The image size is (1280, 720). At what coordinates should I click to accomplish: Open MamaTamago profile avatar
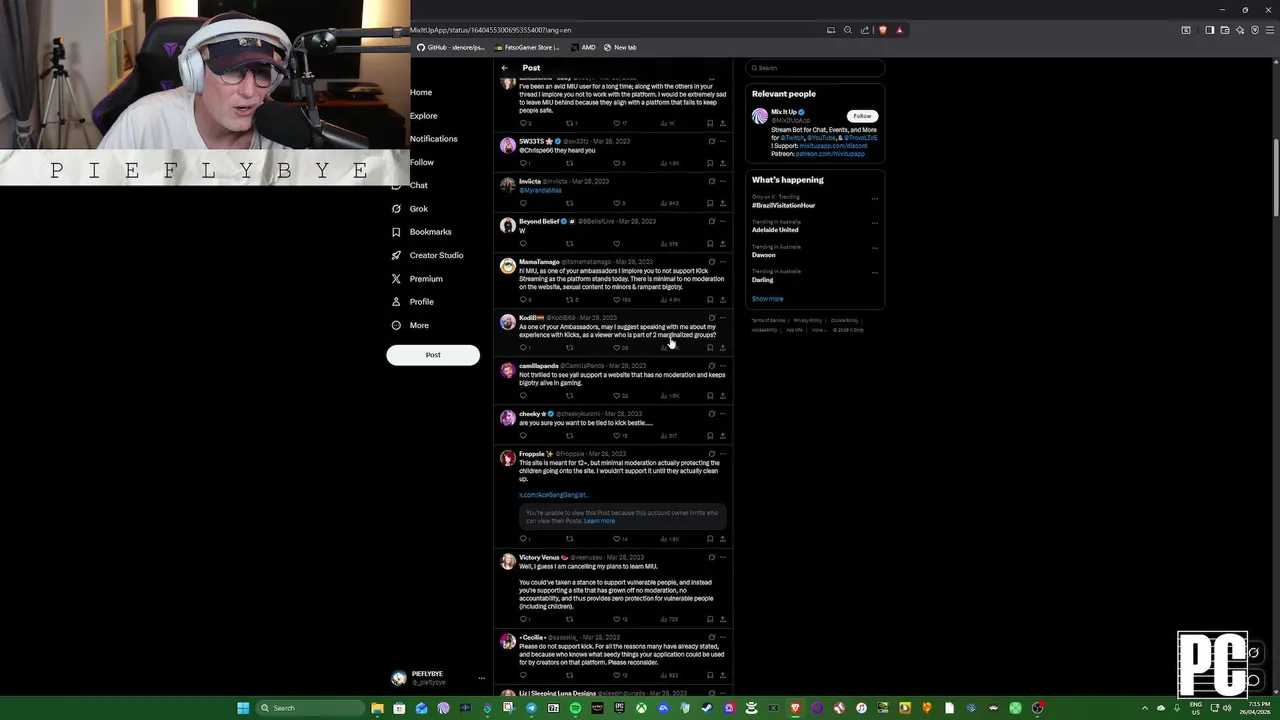click(x=508, y=266)
